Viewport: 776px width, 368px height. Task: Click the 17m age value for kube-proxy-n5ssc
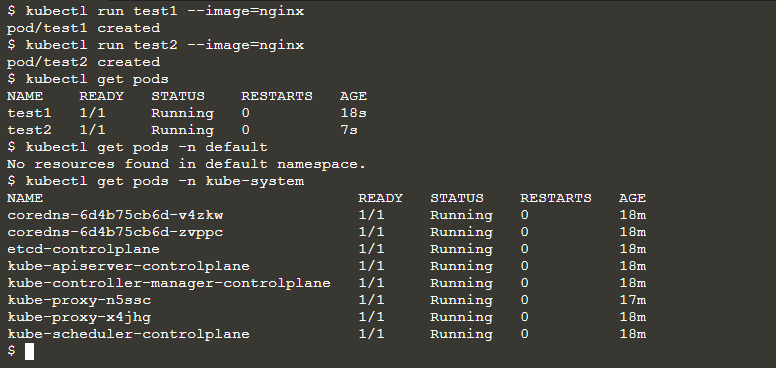tap(632, 300)
